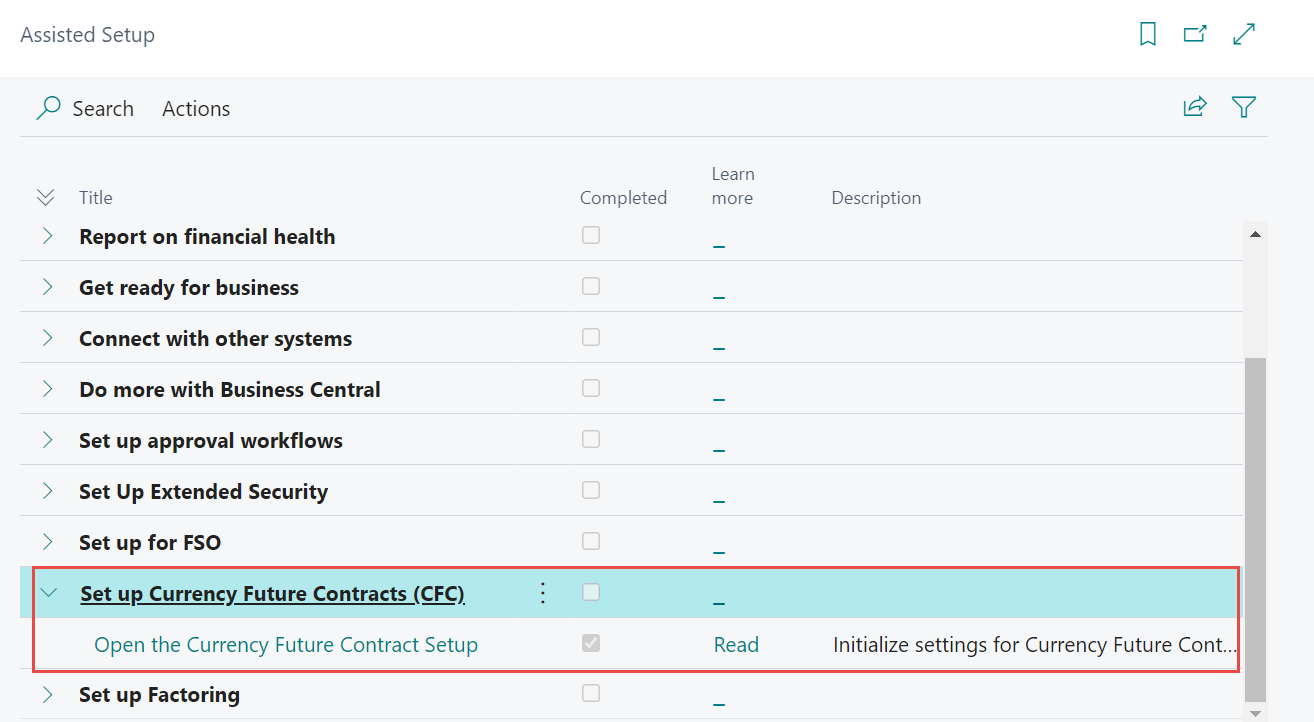This screenshot has width=1314, height=722.
Task: Toggle Completed checkbox for Set up Factoring
Action: point(591,693)
